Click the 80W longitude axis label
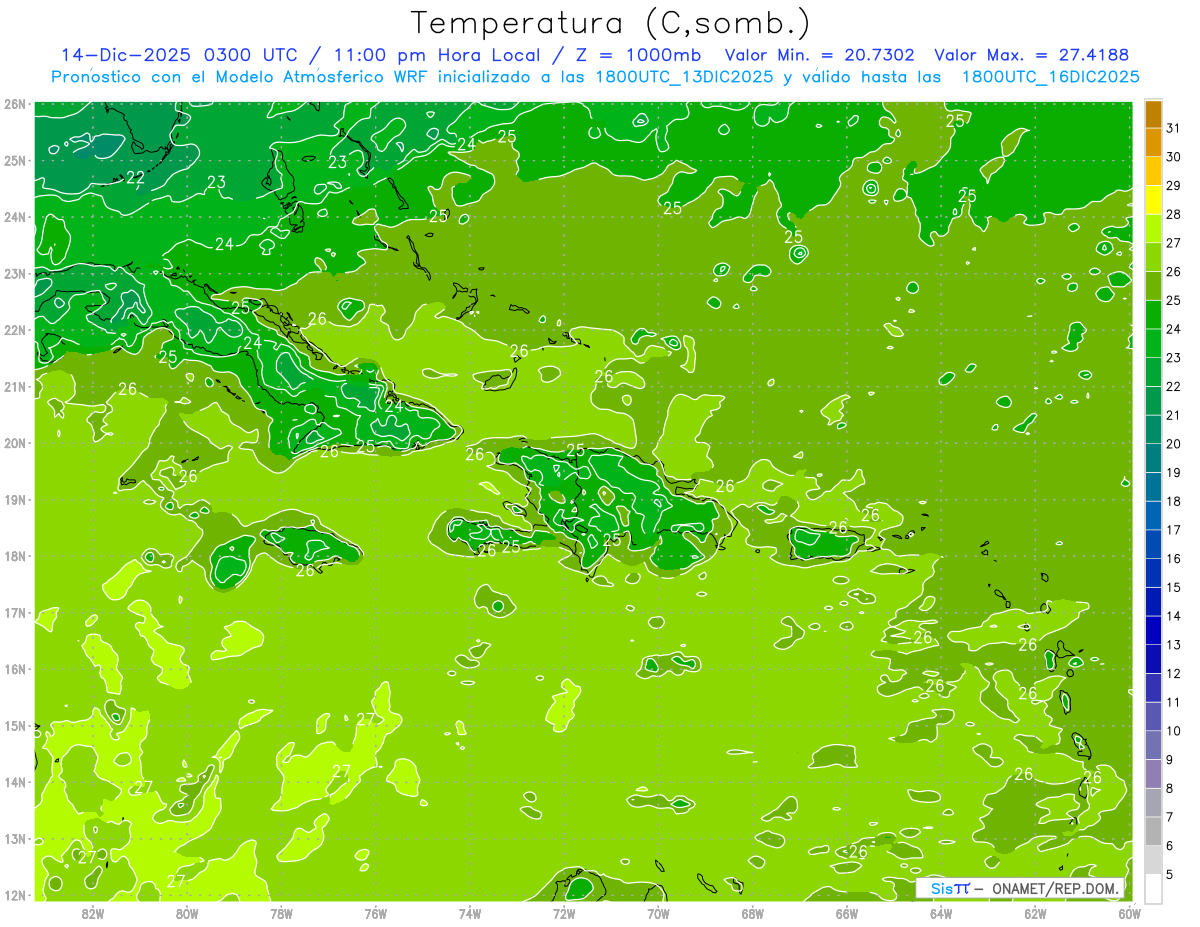The image size is (1200, 927). coord(187,914)
